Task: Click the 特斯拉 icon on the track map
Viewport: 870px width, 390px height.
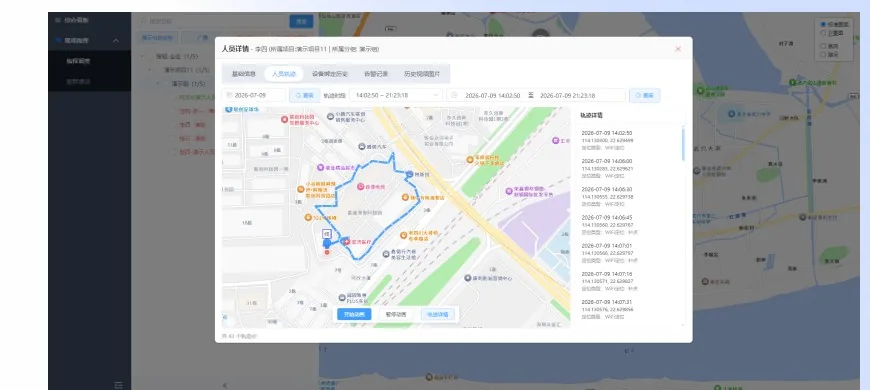Action: pos(409,174)
